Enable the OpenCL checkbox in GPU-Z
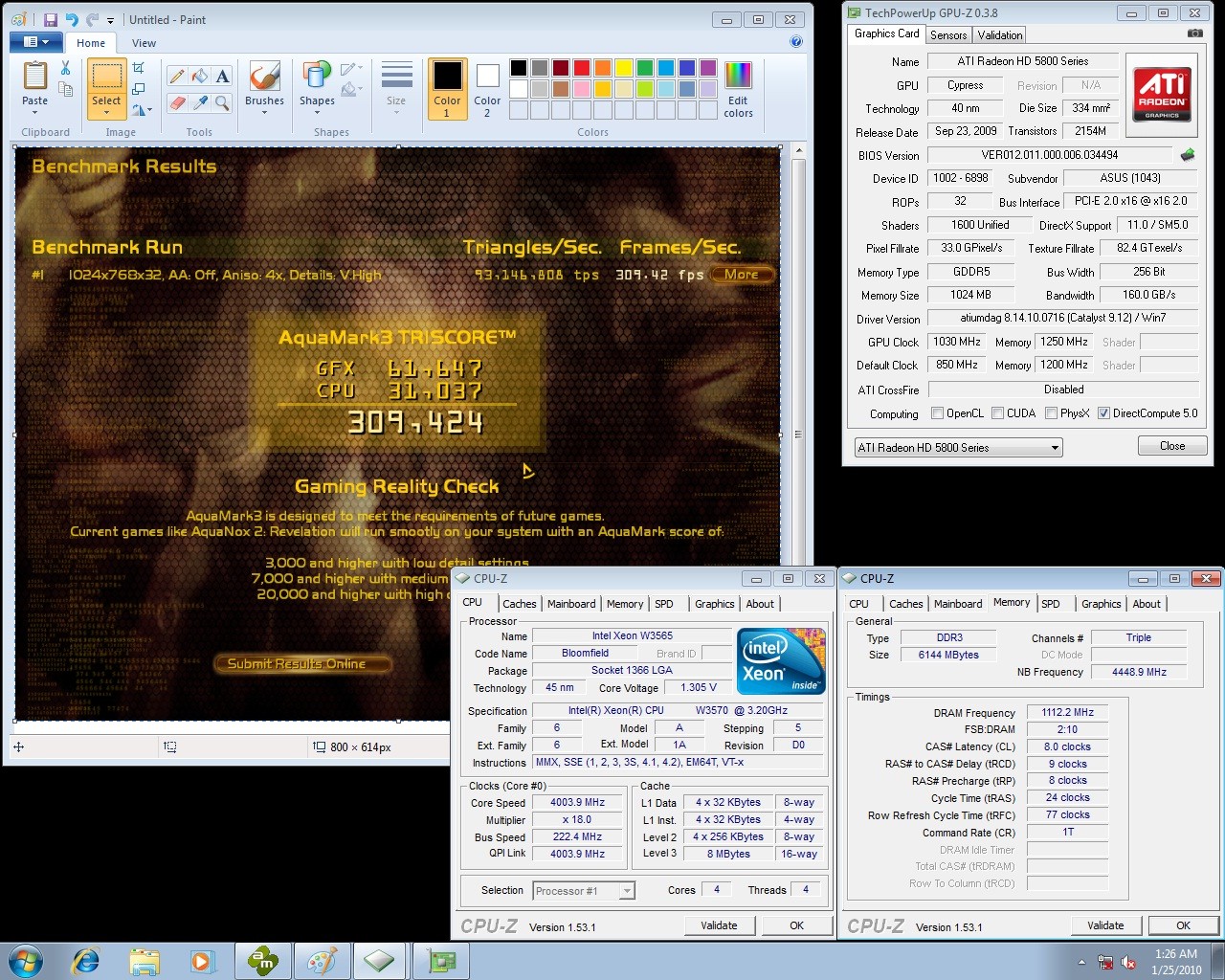Image resolution: width=1225 pixels, height=980 pixels. tap(938, 413)
